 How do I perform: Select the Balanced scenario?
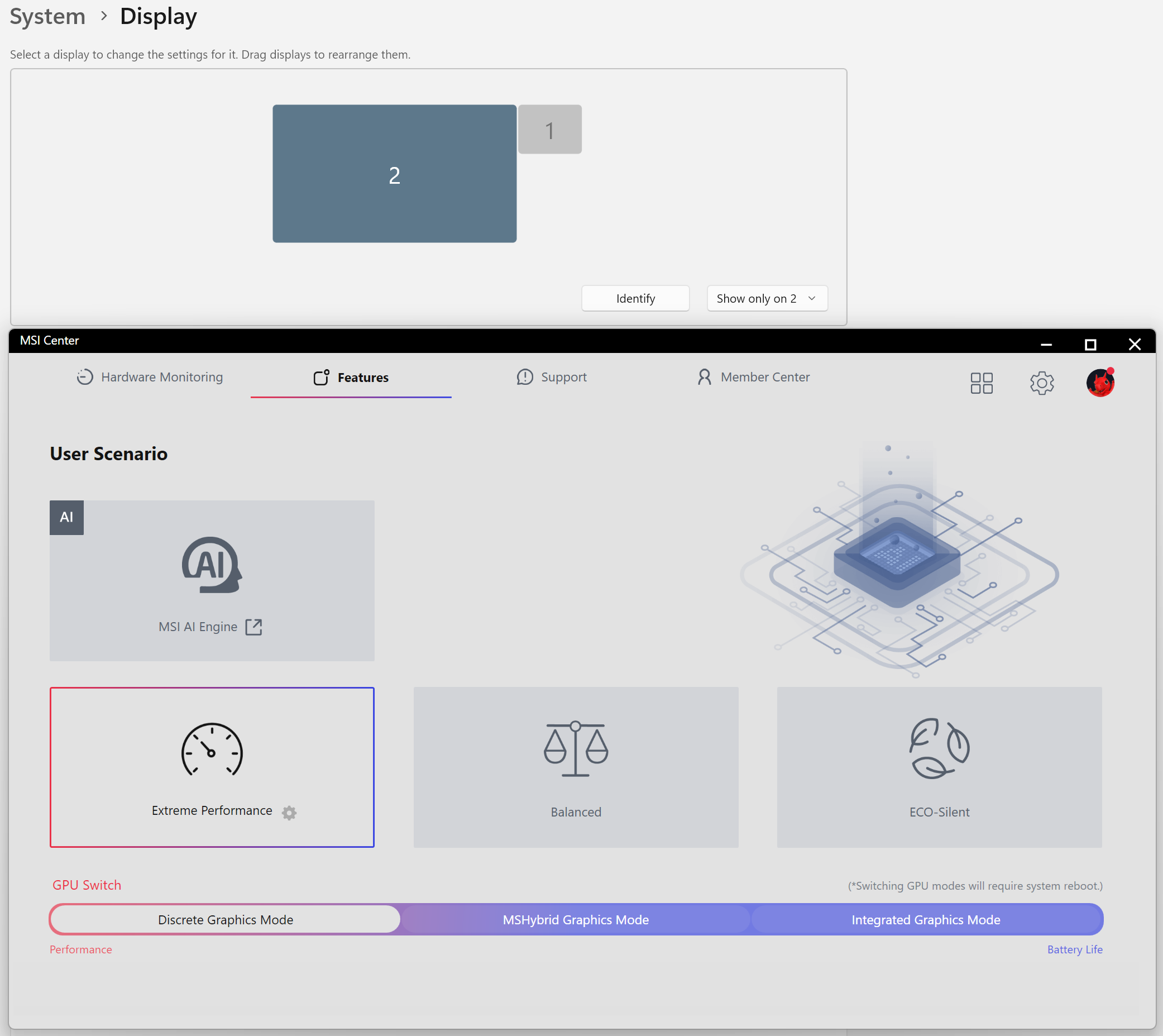pos(576,767)
